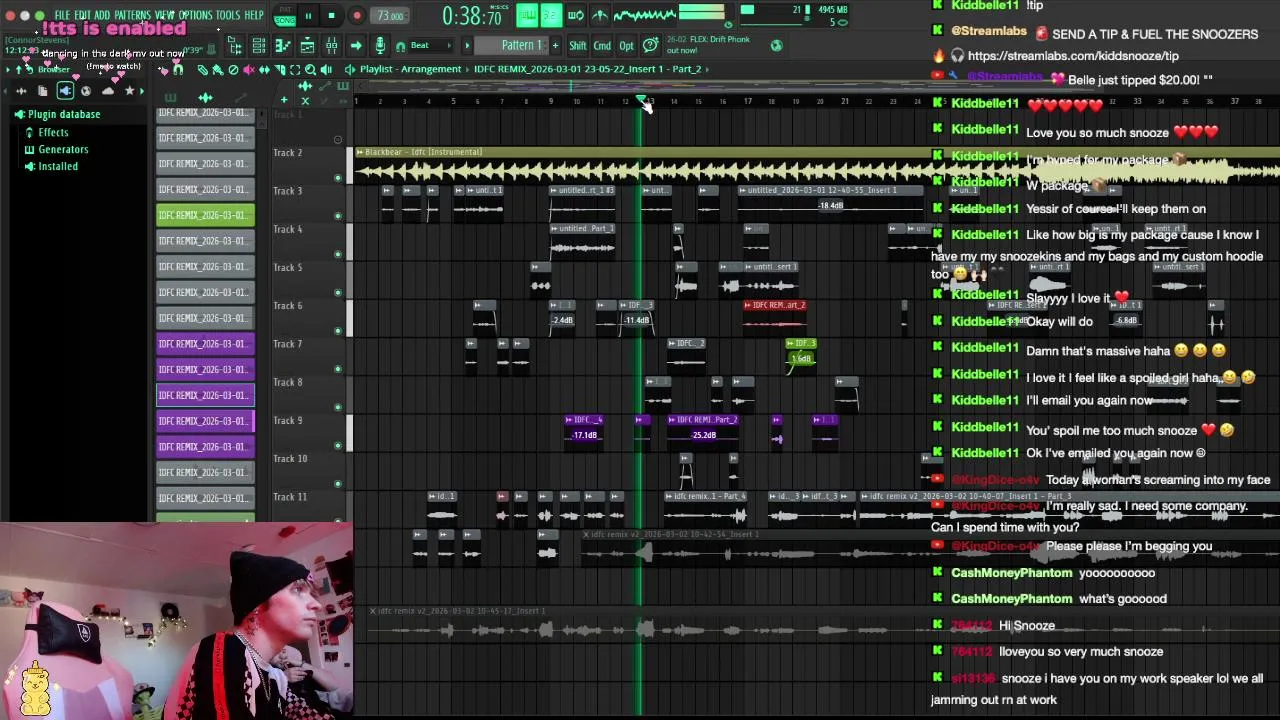Image resolution: width=1280 pixels, height=720 pixels.
Task: Open the TOOLS menu
Action: point(228,16)
